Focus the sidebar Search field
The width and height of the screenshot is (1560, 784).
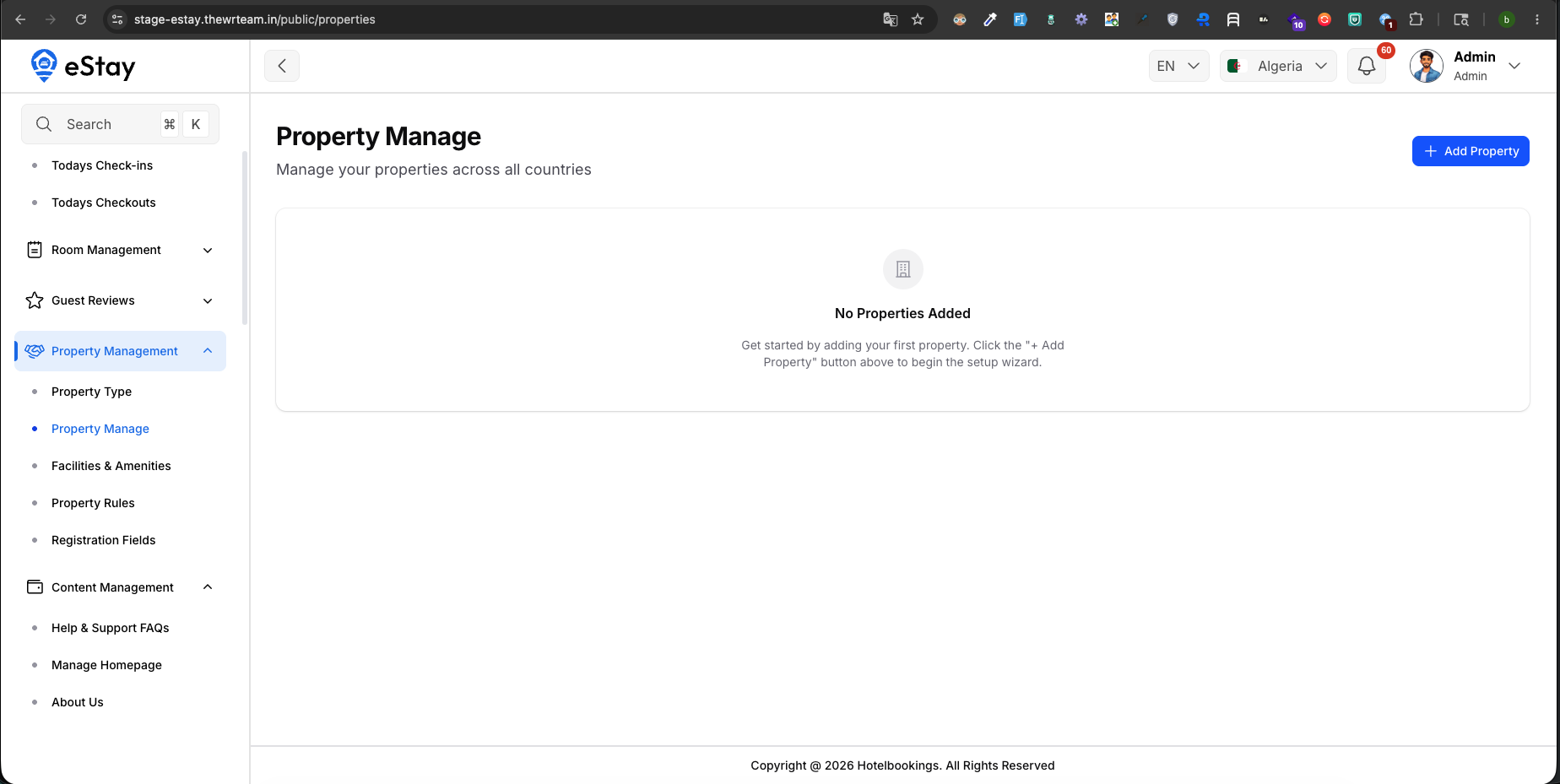click(120, 124)
